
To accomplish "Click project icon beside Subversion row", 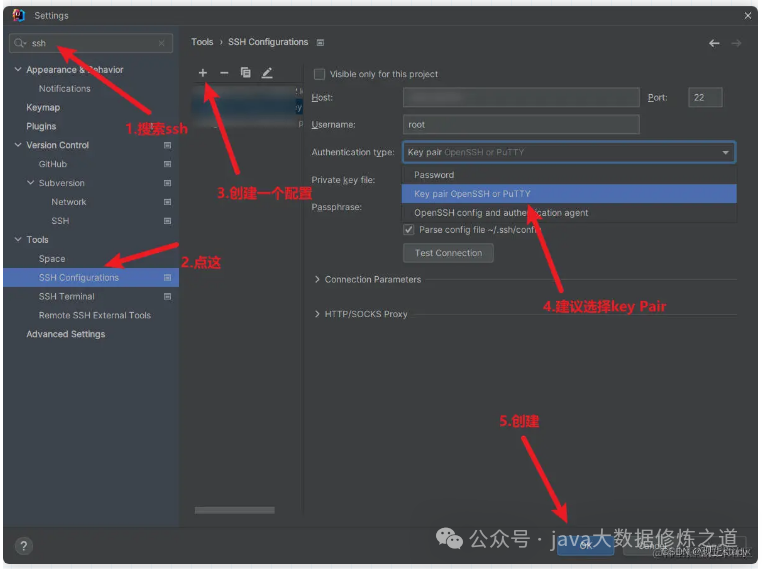I will 167,183.
